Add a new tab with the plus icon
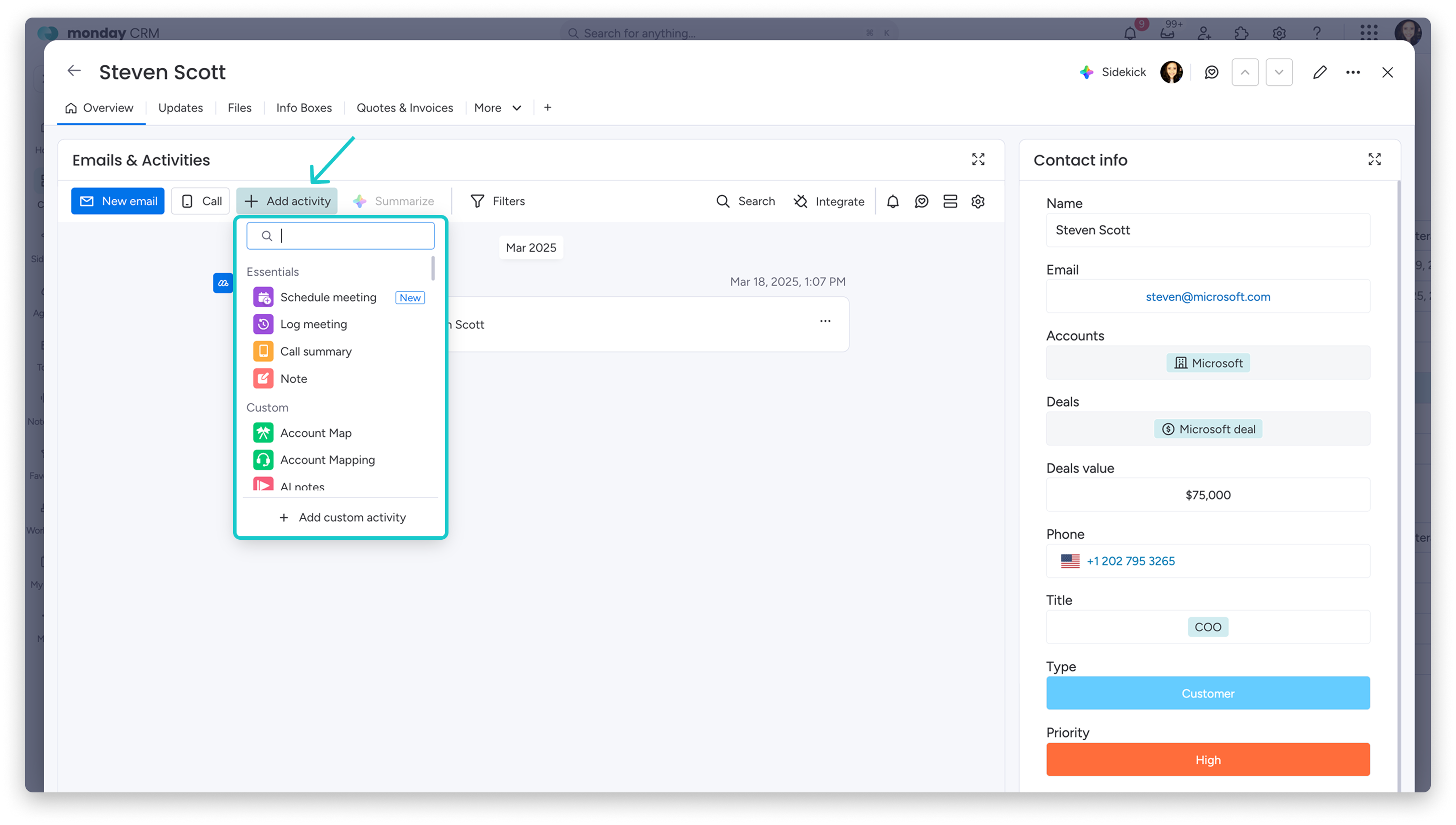Viewport: 1456px width, 825px height. click(x=547, y=107)
